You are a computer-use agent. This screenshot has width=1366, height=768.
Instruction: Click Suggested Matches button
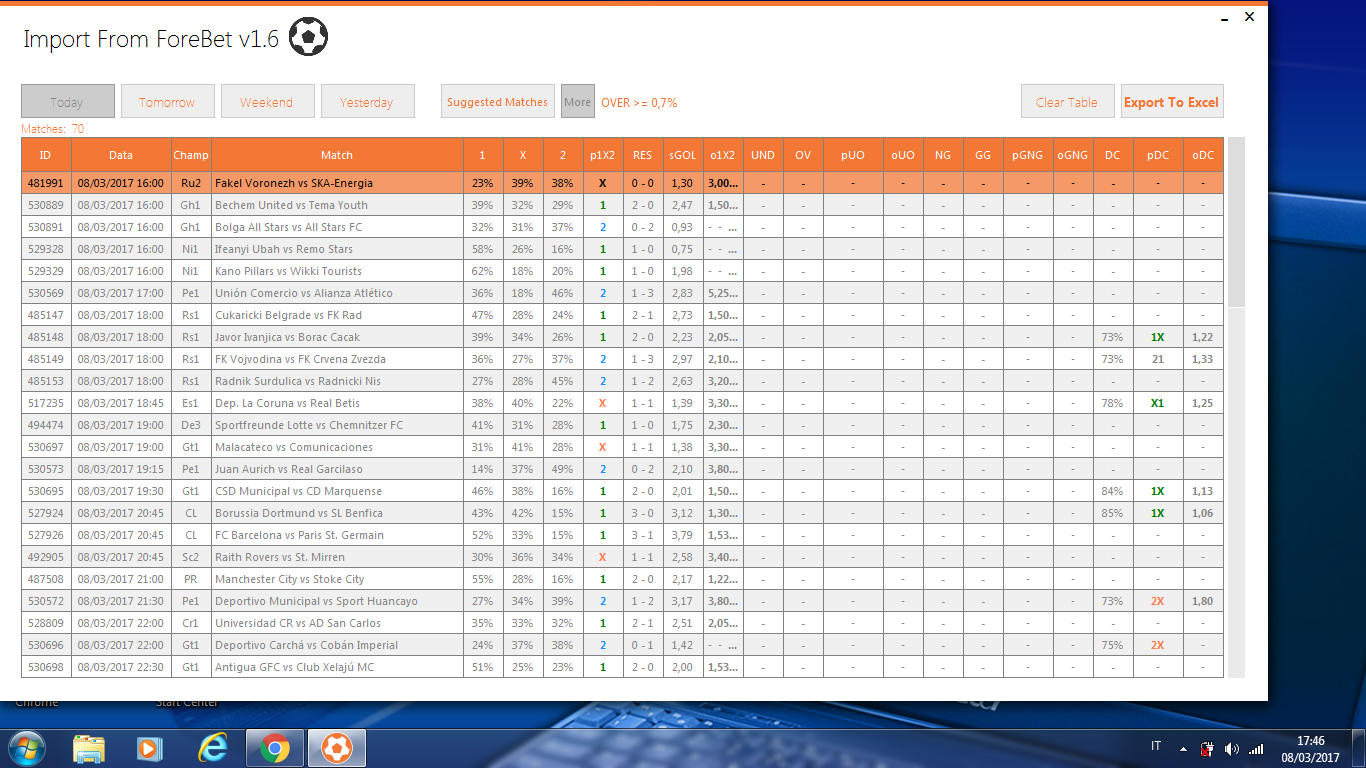pyautogui.click(x=497, y=101)
